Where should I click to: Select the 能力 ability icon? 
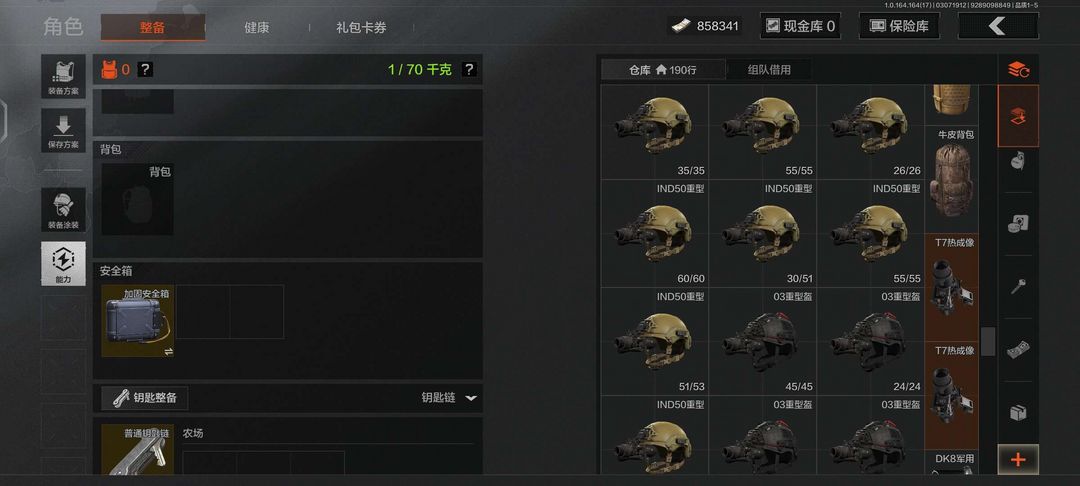pos(63,264)
